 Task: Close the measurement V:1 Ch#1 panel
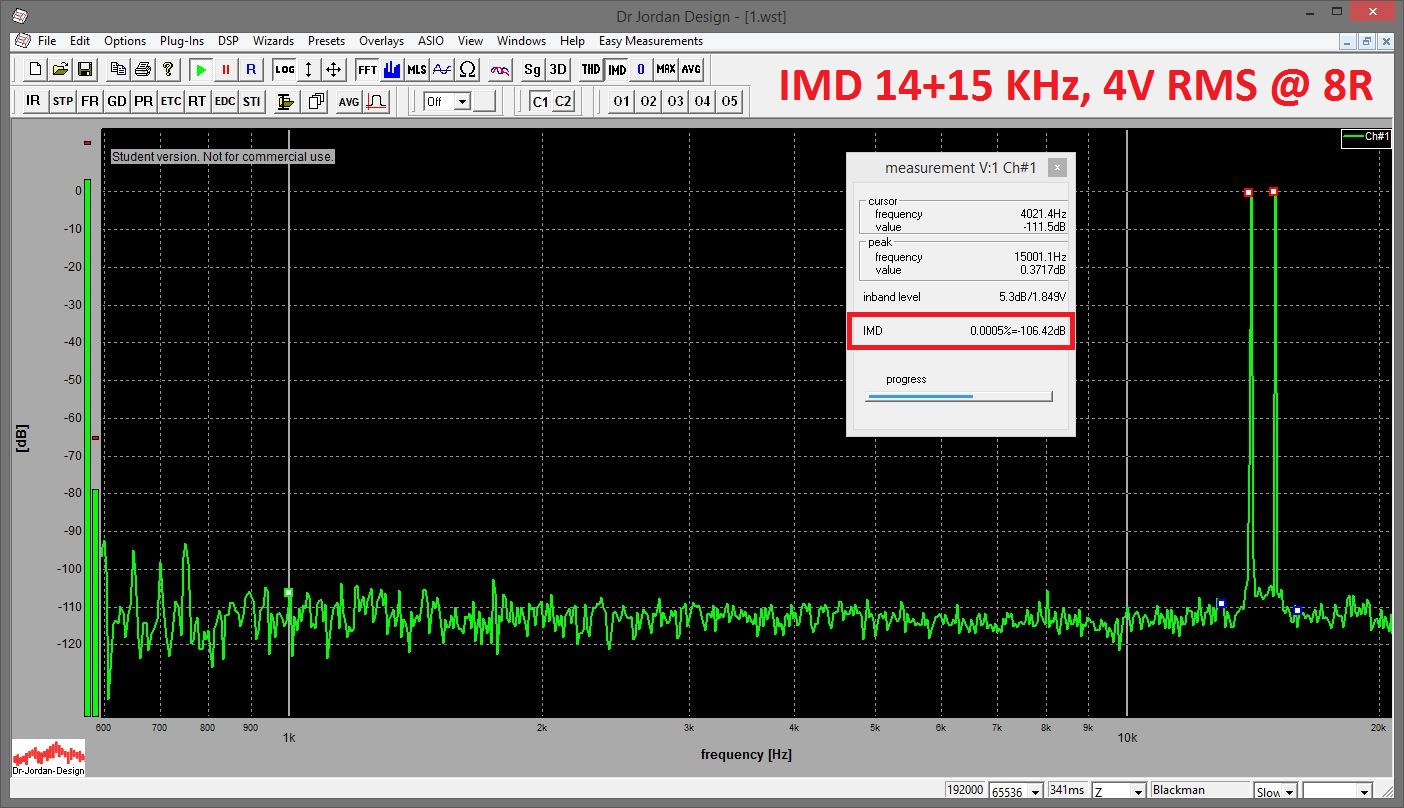(1057, 168)
